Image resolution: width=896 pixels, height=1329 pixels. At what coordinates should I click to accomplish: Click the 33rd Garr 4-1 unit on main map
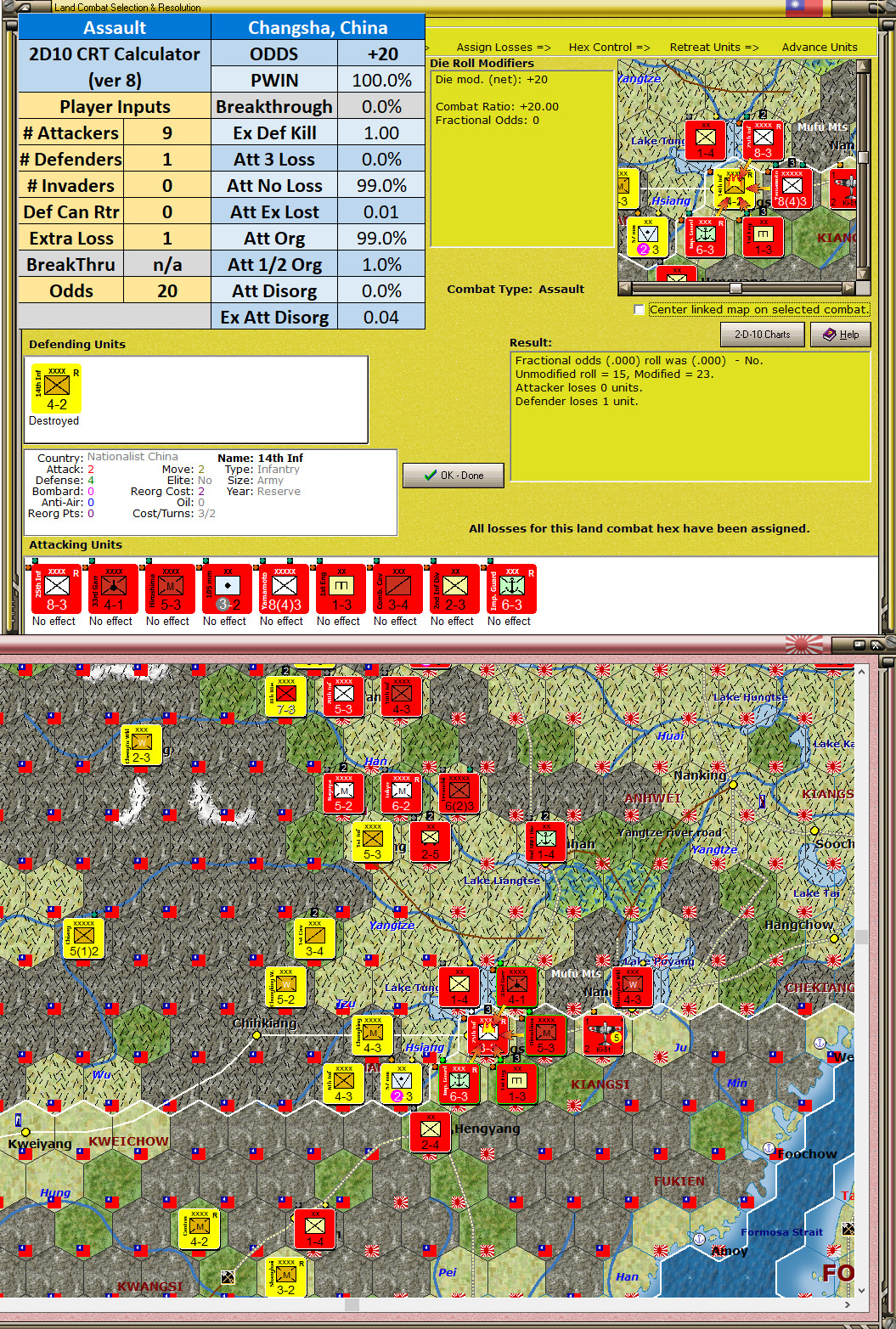516,988
